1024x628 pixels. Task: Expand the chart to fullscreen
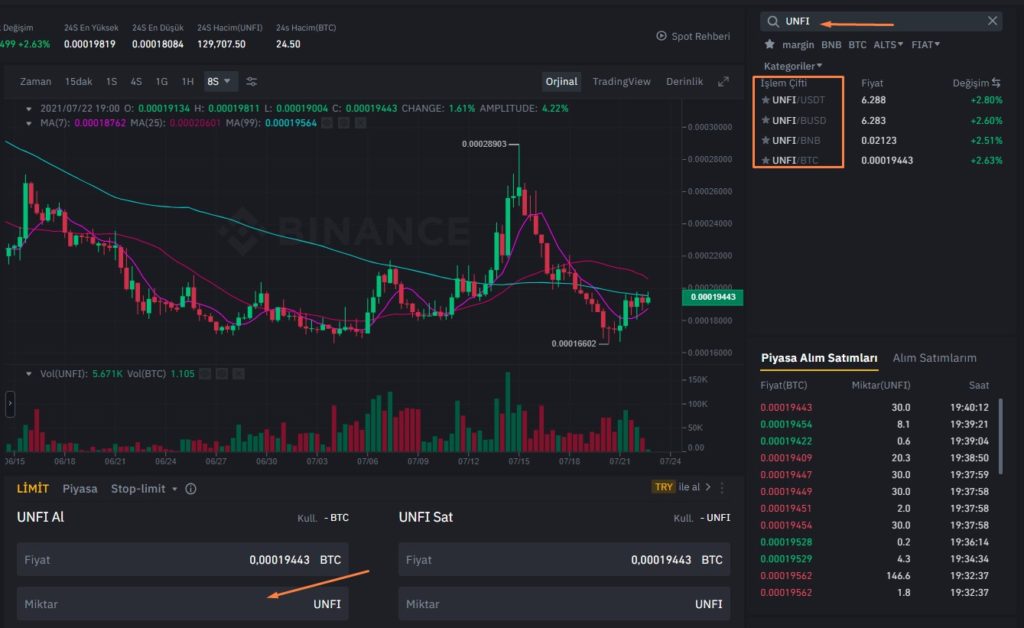723,82
